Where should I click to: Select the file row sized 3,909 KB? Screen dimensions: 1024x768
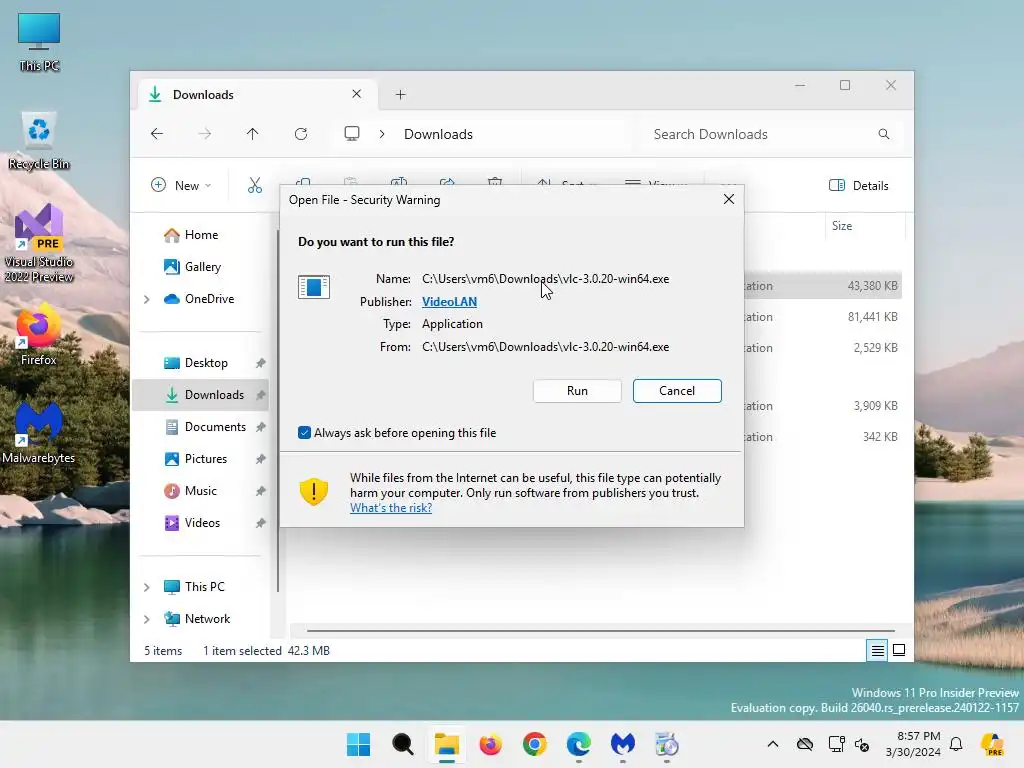[823, 406]
